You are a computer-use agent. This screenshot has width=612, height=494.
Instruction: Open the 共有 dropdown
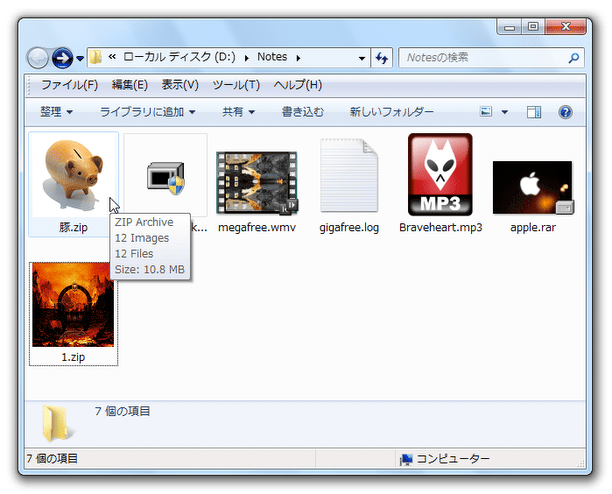point(238,112)
